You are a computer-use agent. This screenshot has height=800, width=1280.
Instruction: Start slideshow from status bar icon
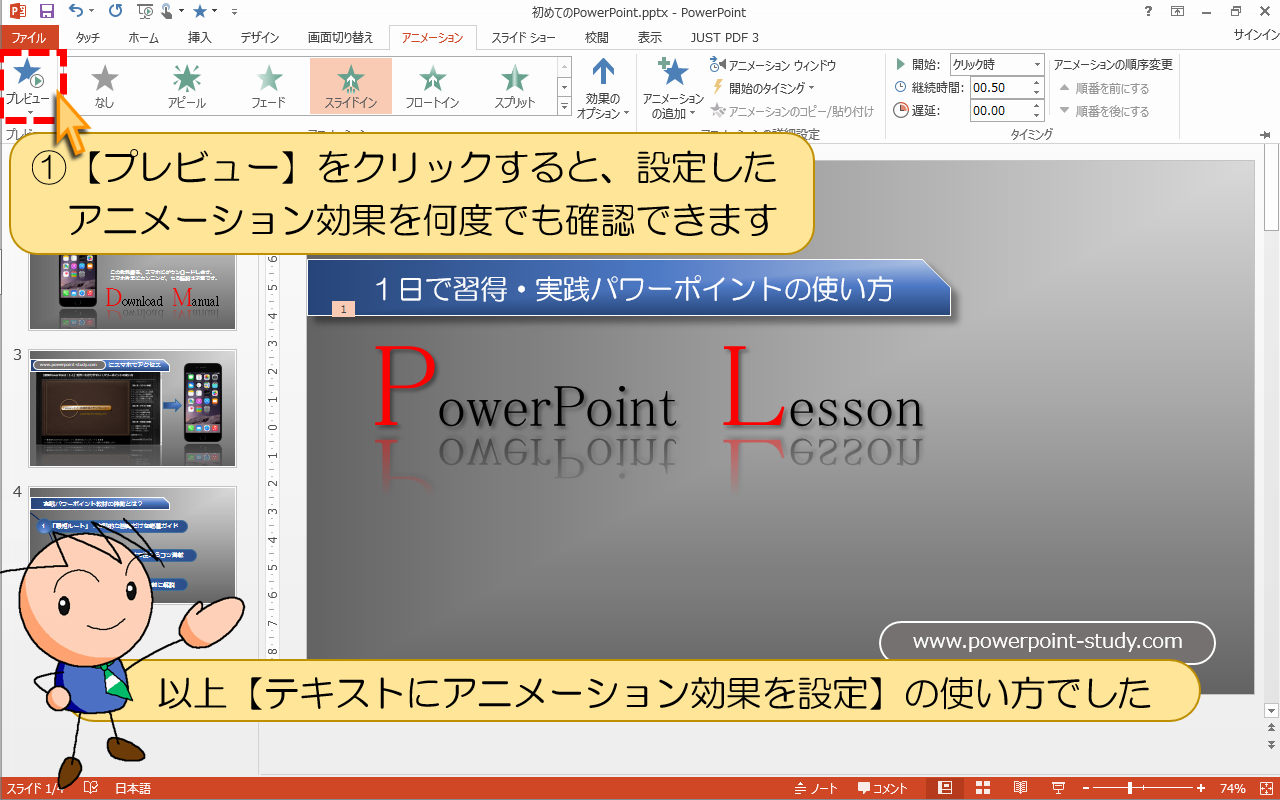pyautogui.click(x=1058, y=788)
